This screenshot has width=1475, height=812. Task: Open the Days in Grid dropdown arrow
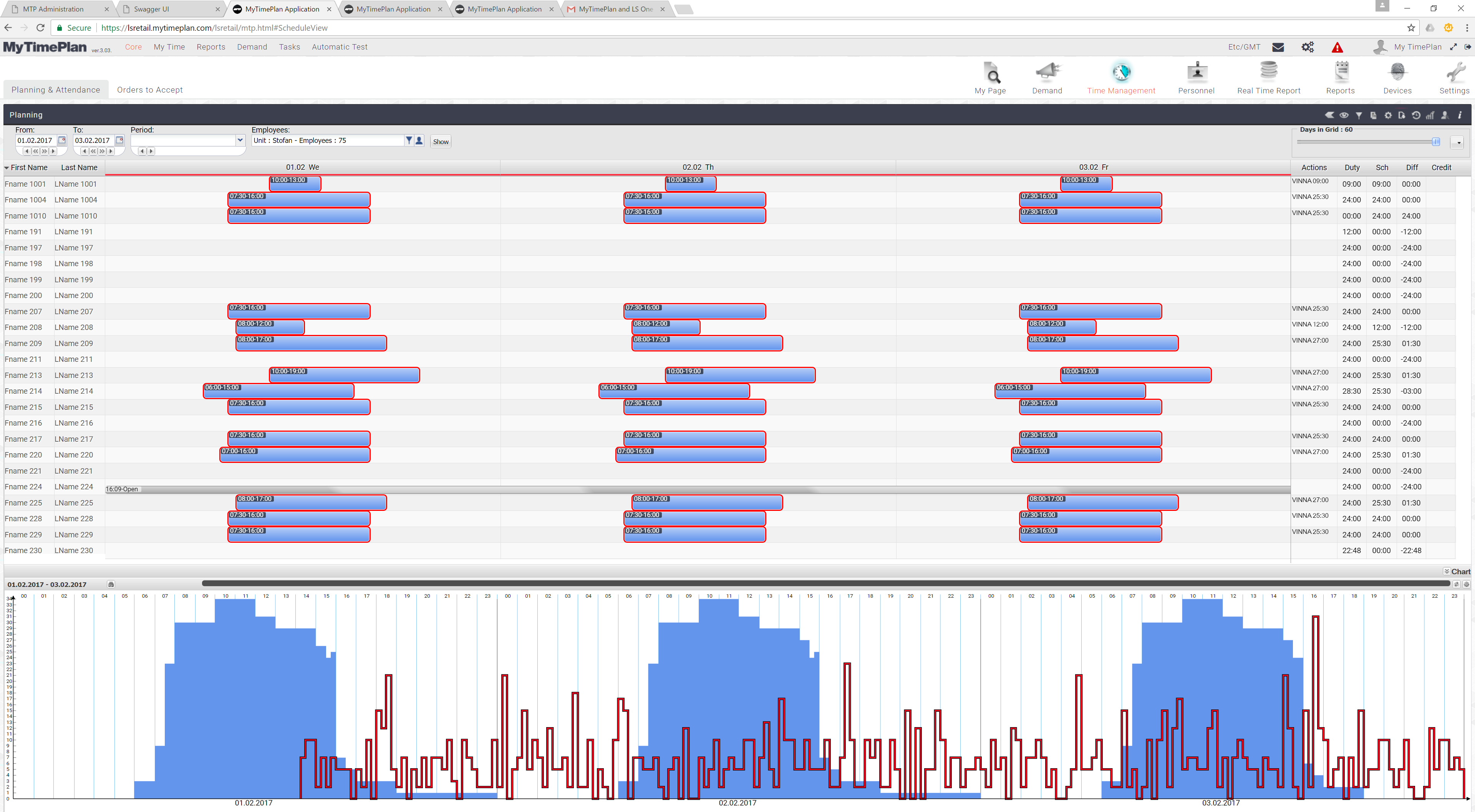click(x=1458, y=143)
